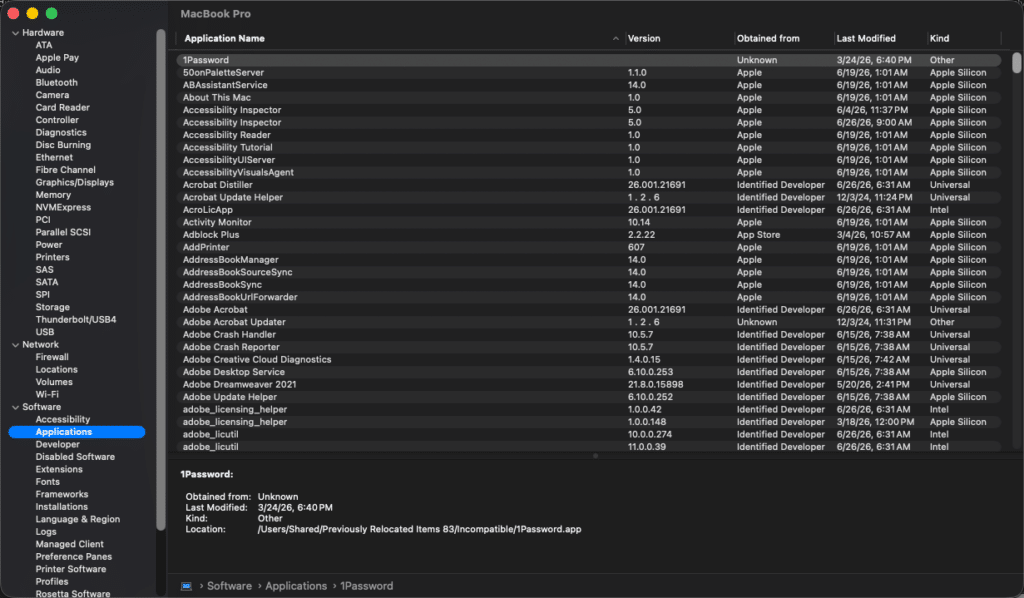This screenshot has width=1024, height=598.
Task: Select the AddressBookManager row
Action: coord(588,260)
